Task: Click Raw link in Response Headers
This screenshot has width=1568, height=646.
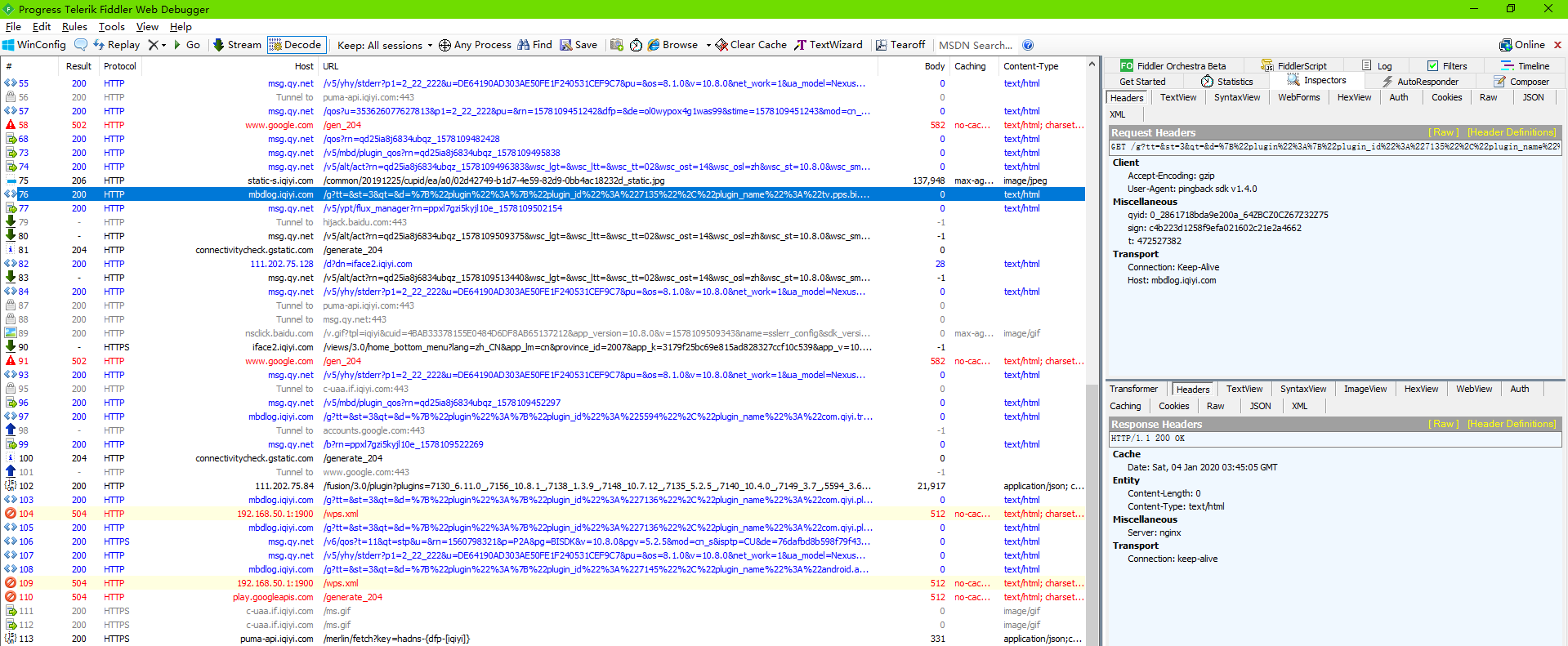Action: pyautogui.click(x=1443, y=424)
